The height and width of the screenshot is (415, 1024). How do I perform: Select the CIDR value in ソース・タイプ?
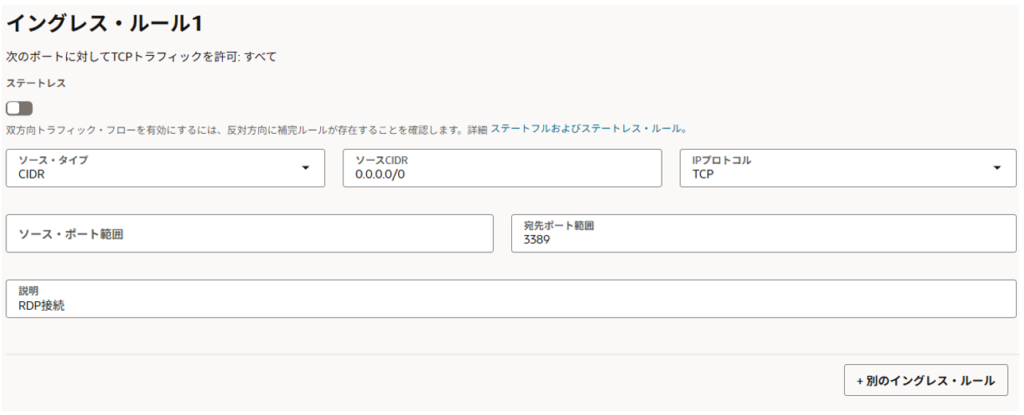tap(33, 174)
